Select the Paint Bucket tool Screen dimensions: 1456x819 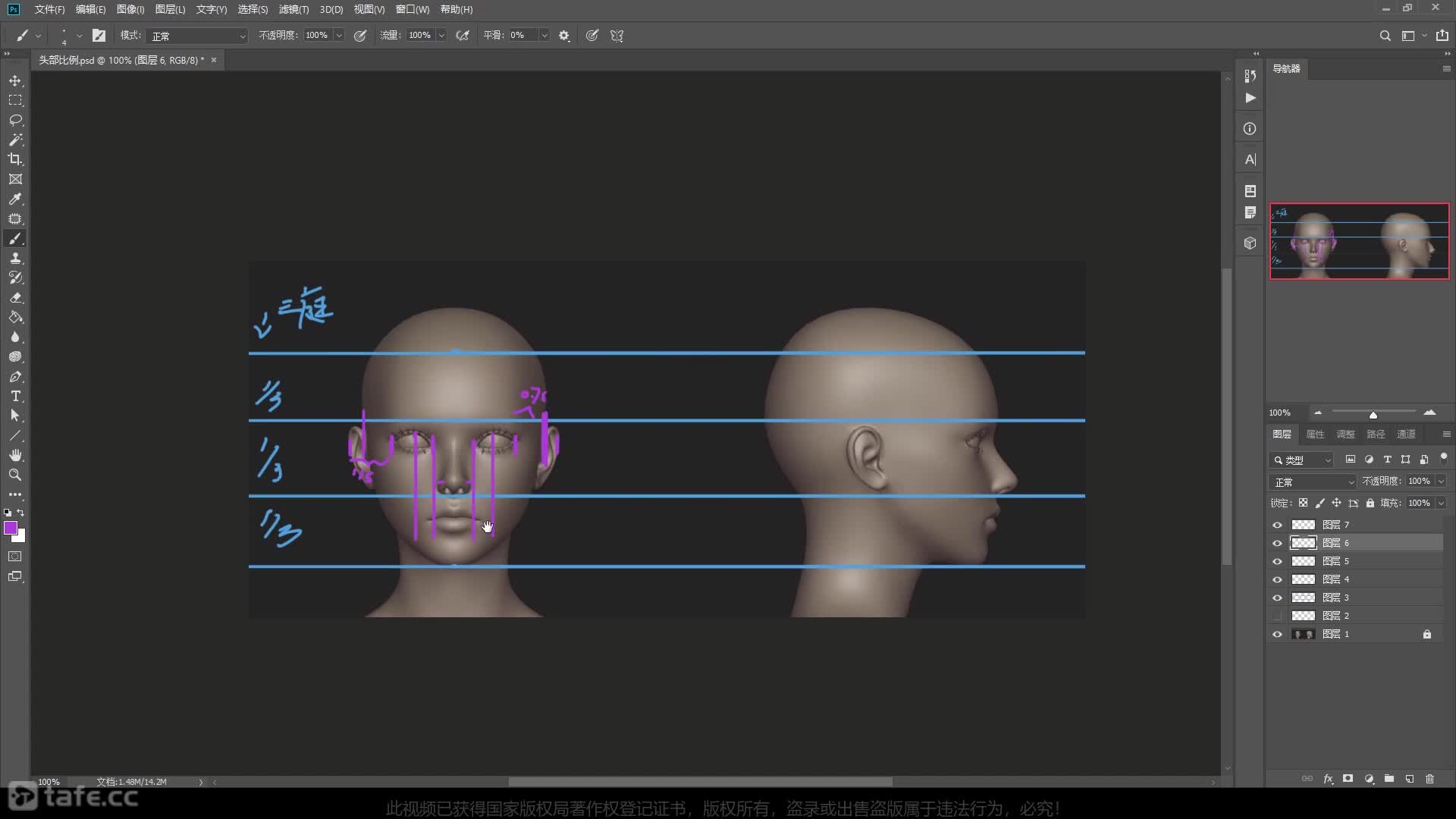(x=15, y=317)
